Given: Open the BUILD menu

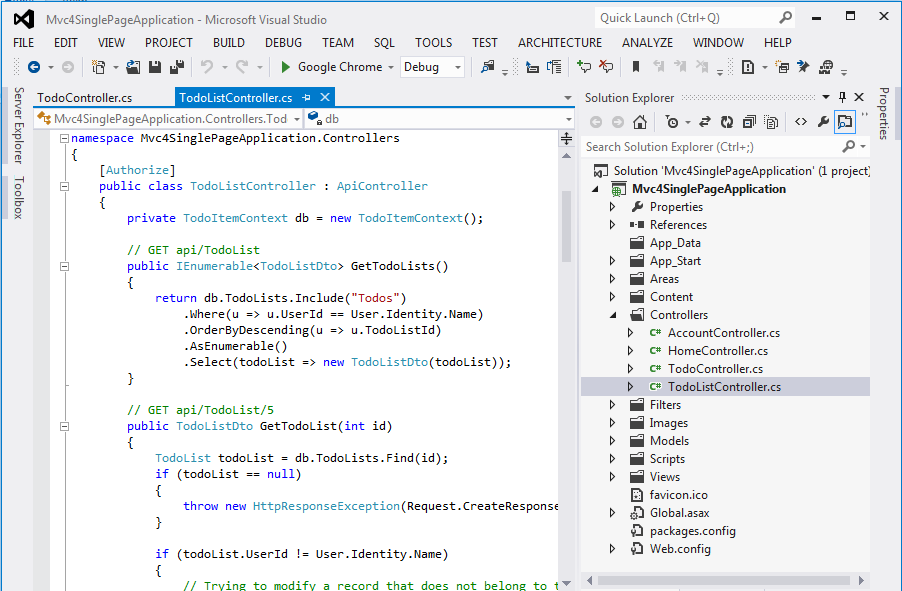Looking at the screenshot, I should coord(228,43).
